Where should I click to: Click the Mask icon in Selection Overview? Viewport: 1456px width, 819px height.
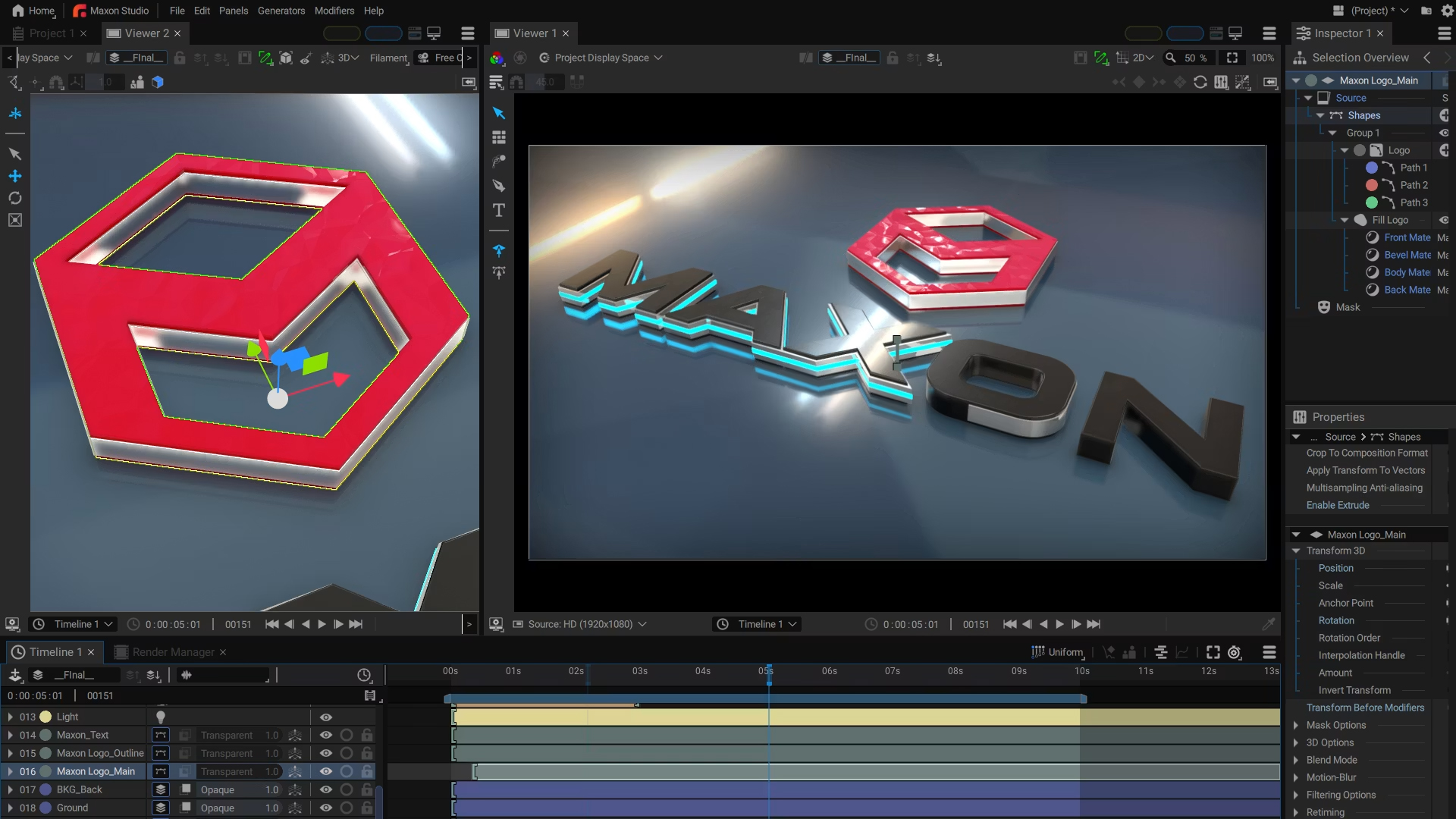tap(1324, 307)
